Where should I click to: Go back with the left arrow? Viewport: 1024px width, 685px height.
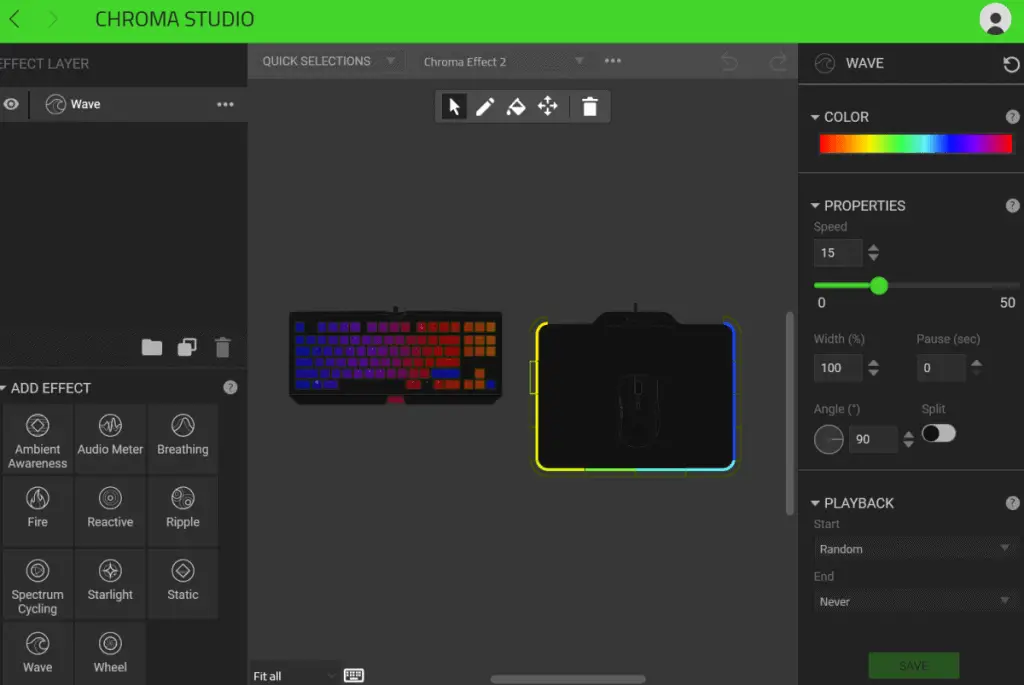[x=14, y=19]
